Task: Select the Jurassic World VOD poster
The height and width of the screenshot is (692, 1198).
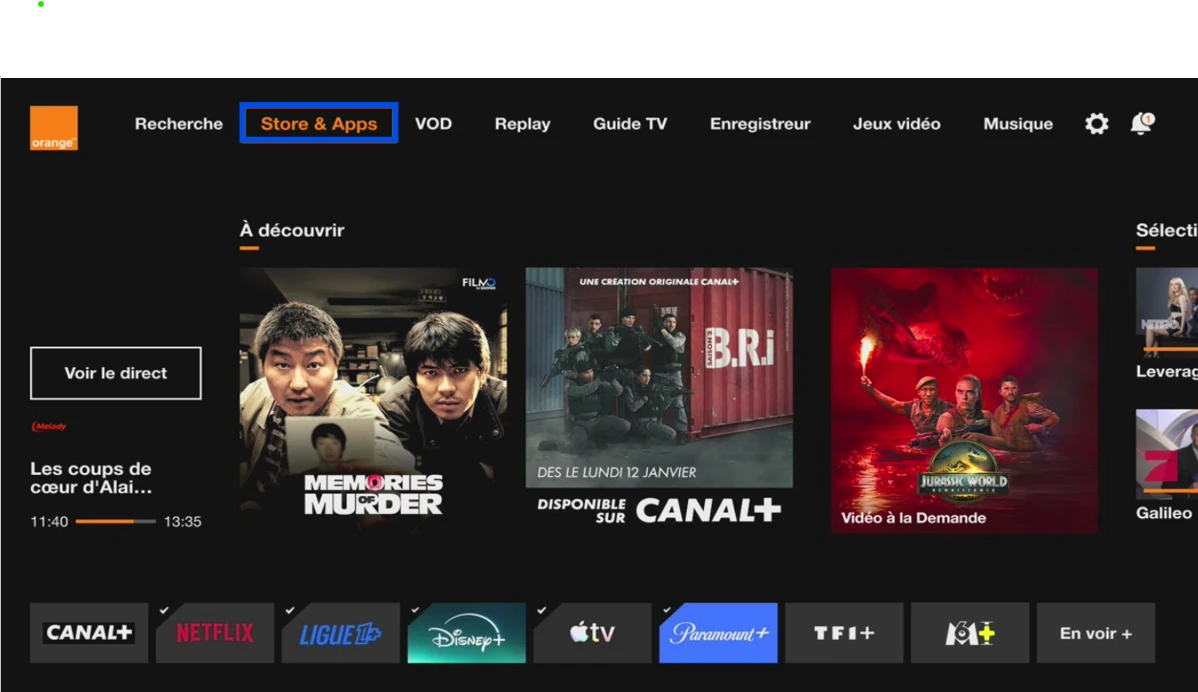Action: (964, 400)
